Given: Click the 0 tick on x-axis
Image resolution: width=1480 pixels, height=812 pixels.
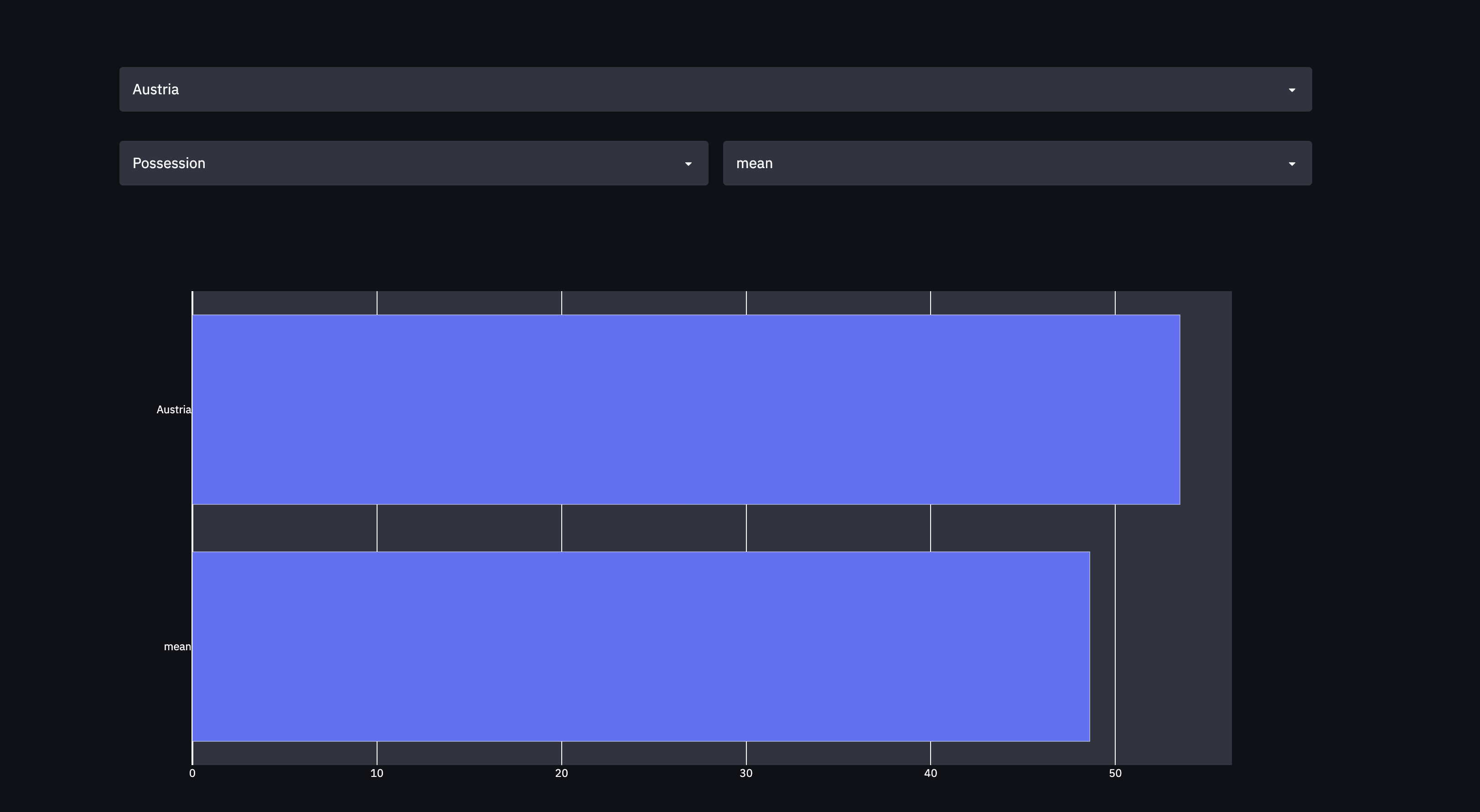Looking at the screenshot, I should tap(192, 774).
